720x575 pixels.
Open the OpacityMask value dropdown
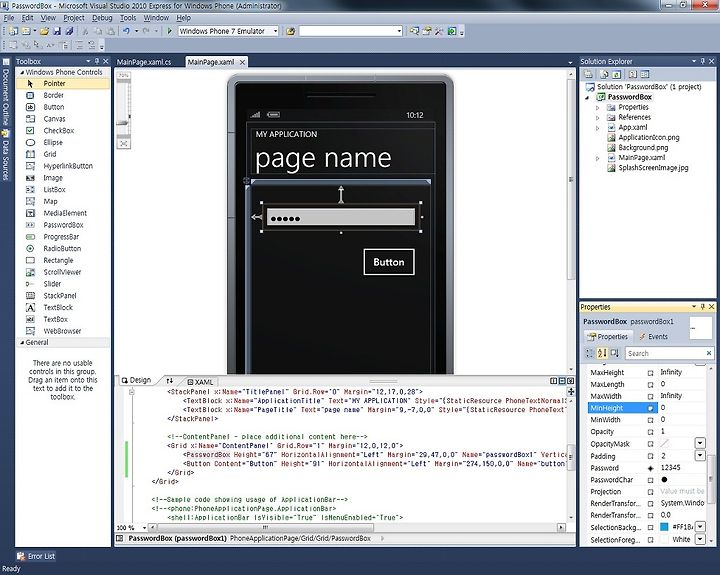[x=700, y=443]
